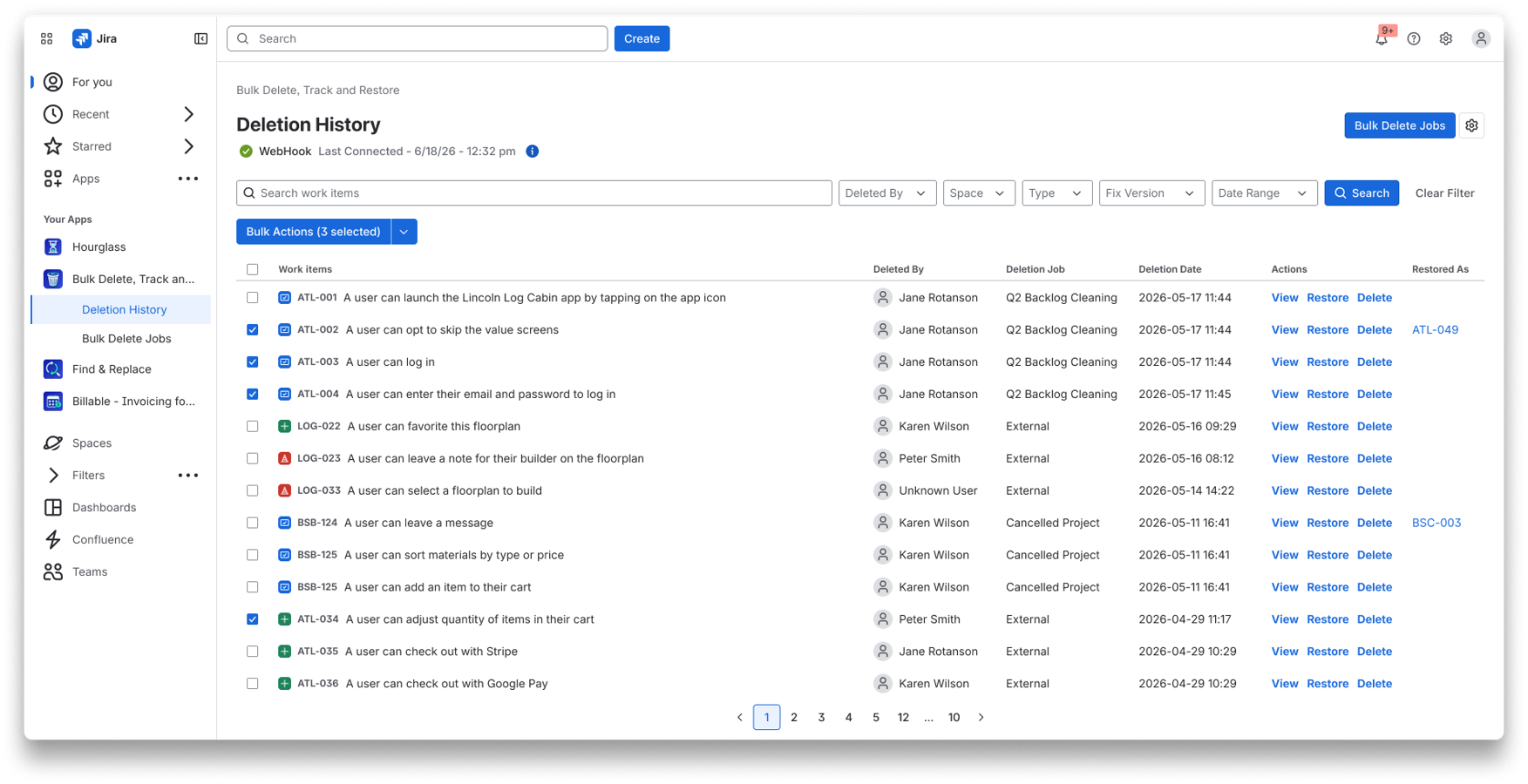
Task: Open the help question mark icon
Action: pyautogui.click(x=1414, y=38)
